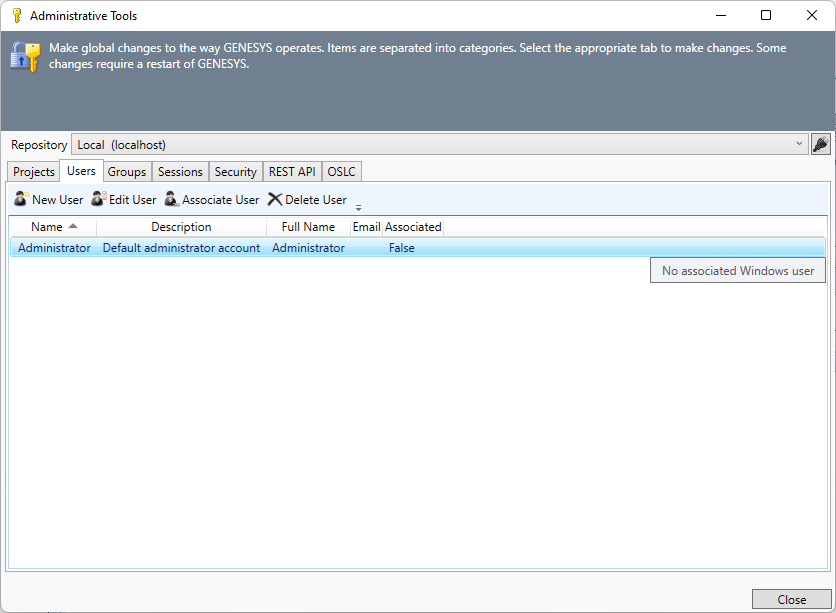The image size is (836, 613).
Task: Click the Delete User X icon
Action: (x=274, y=199)
